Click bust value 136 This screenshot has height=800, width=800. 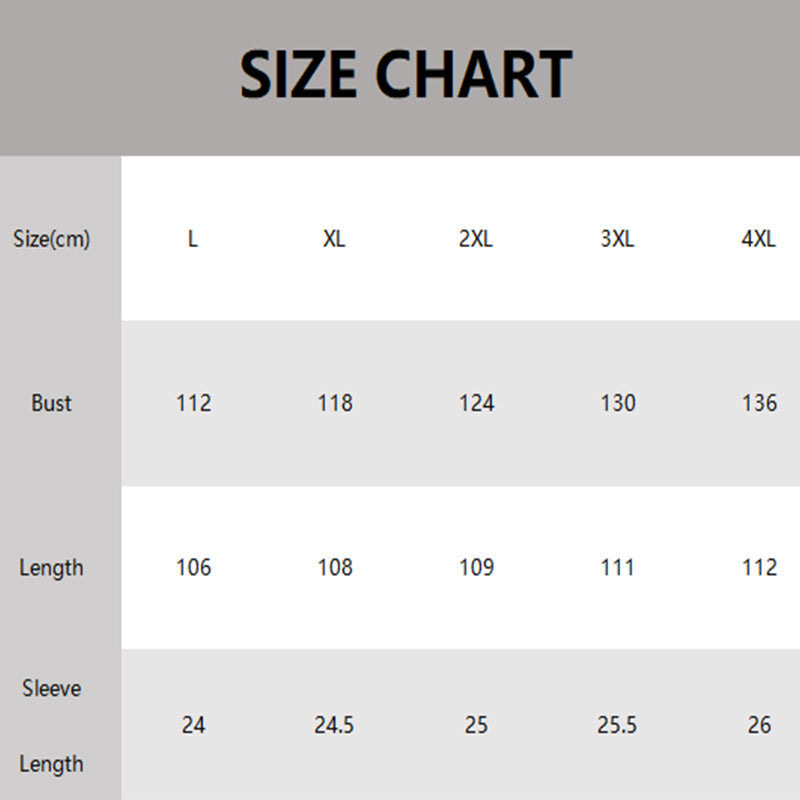759,403
